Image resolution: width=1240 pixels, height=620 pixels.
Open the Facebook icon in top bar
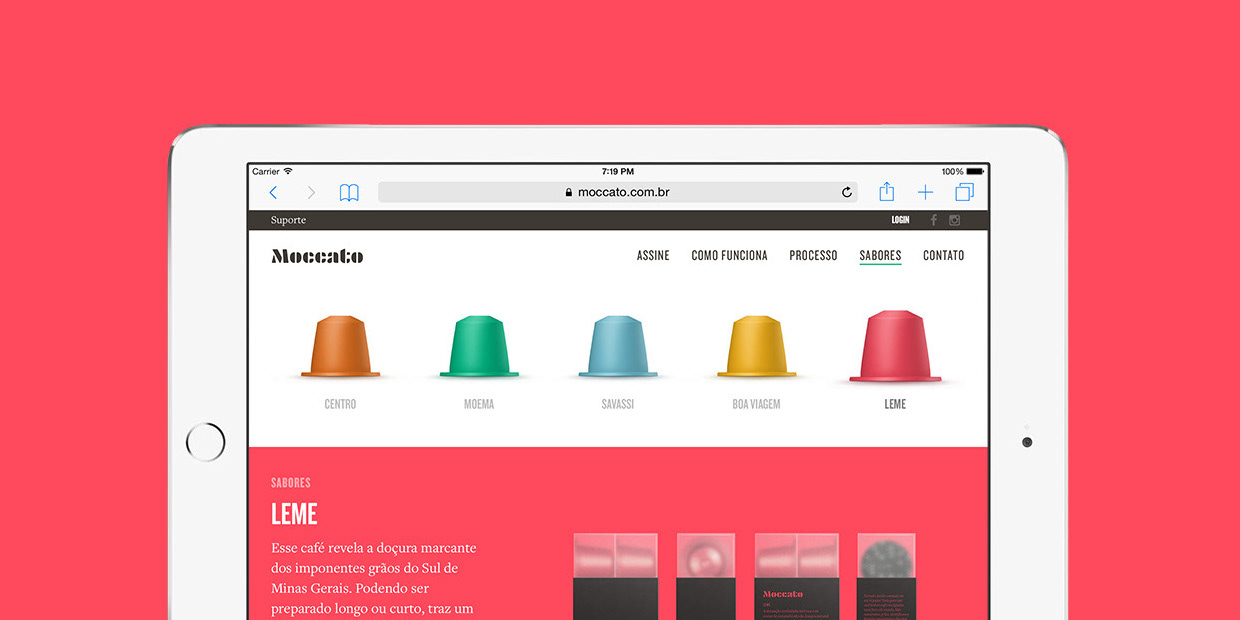[x=934, y=220]
